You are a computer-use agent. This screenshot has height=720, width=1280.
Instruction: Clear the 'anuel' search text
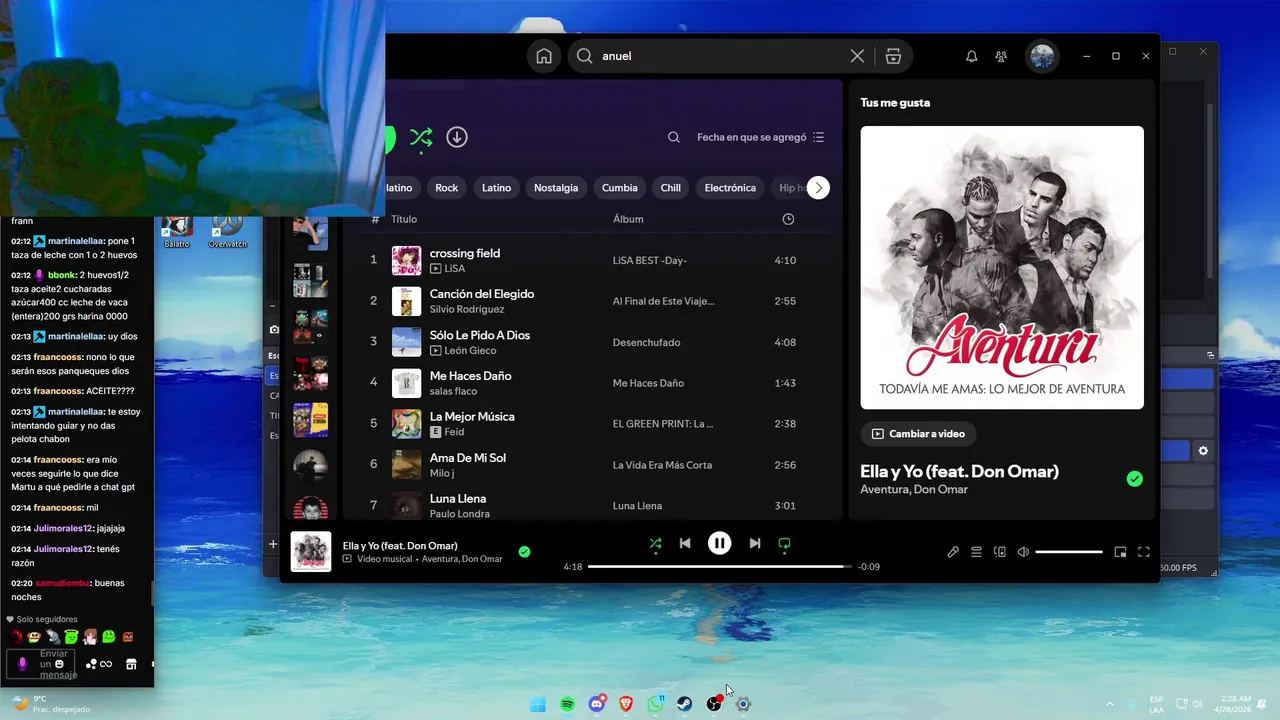(857, 56)
